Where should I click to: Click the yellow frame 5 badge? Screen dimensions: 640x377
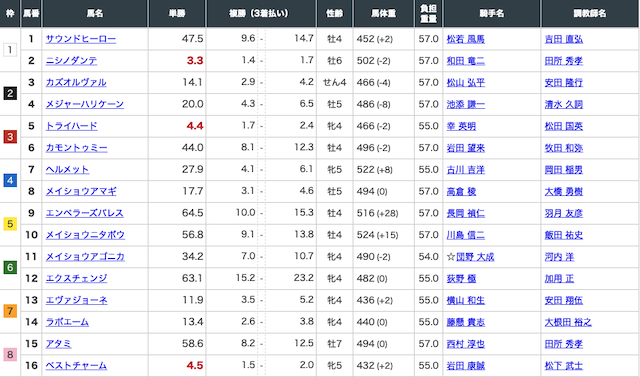coord(10,224)
